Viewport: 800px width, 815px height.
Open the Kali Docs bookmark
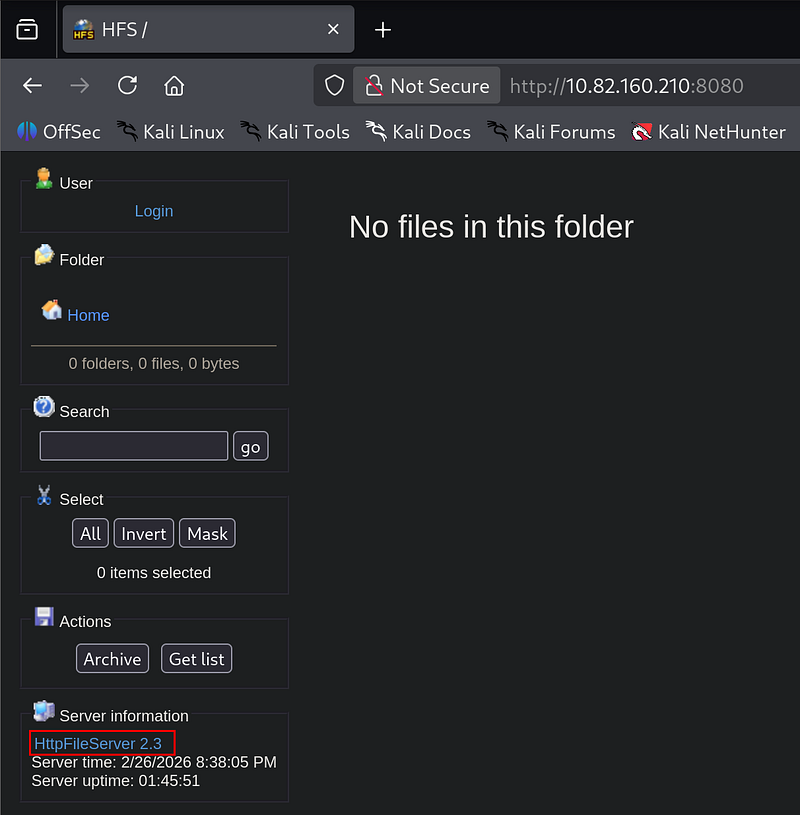click(418, 132)
